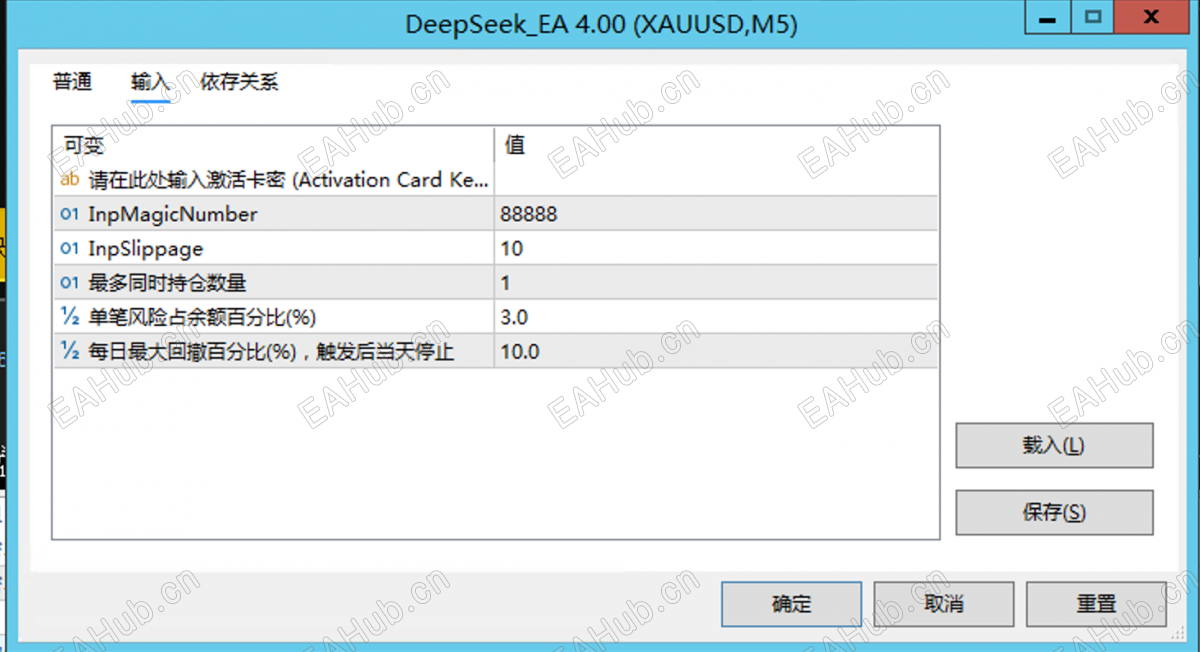The image size is (1200, 652).
Task: Select the 88888 magic number value
Action: 716,214
